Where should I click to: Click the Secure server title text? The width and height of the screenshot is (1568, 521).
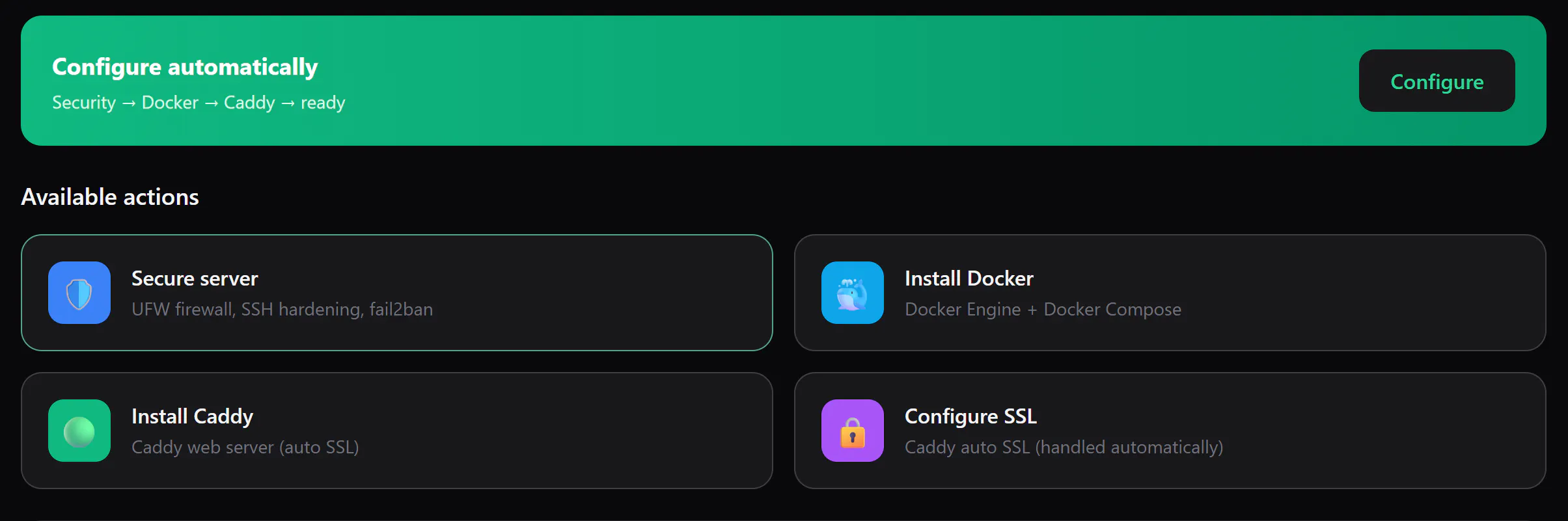tap(195, 278)
